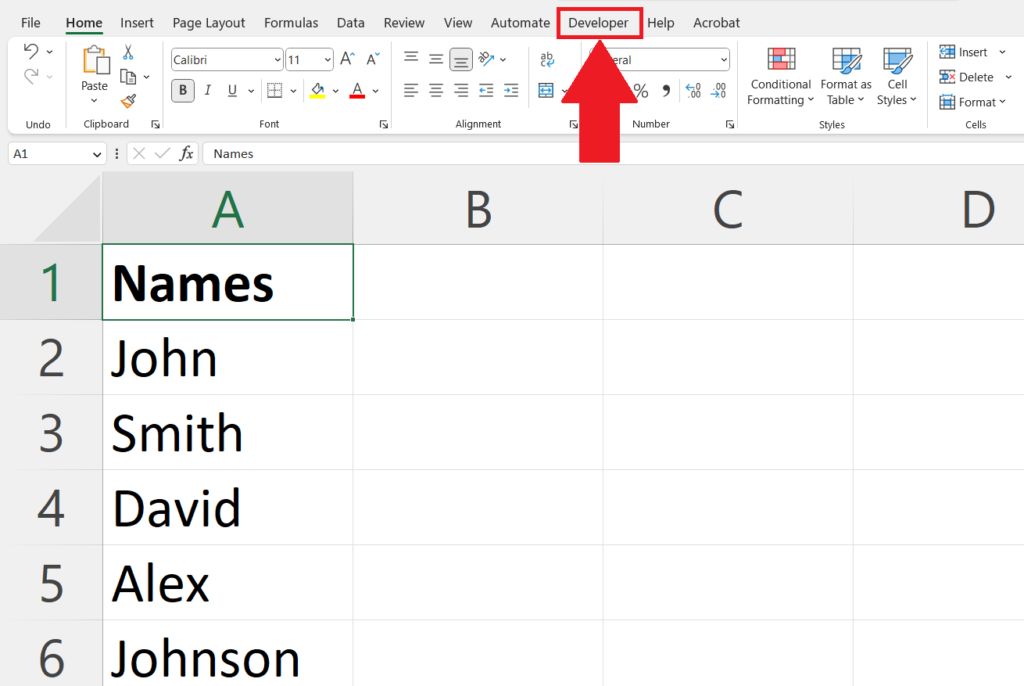Click the Increase Decimal icon
This screenshot has width=1024, height=686.
(691, 91)
